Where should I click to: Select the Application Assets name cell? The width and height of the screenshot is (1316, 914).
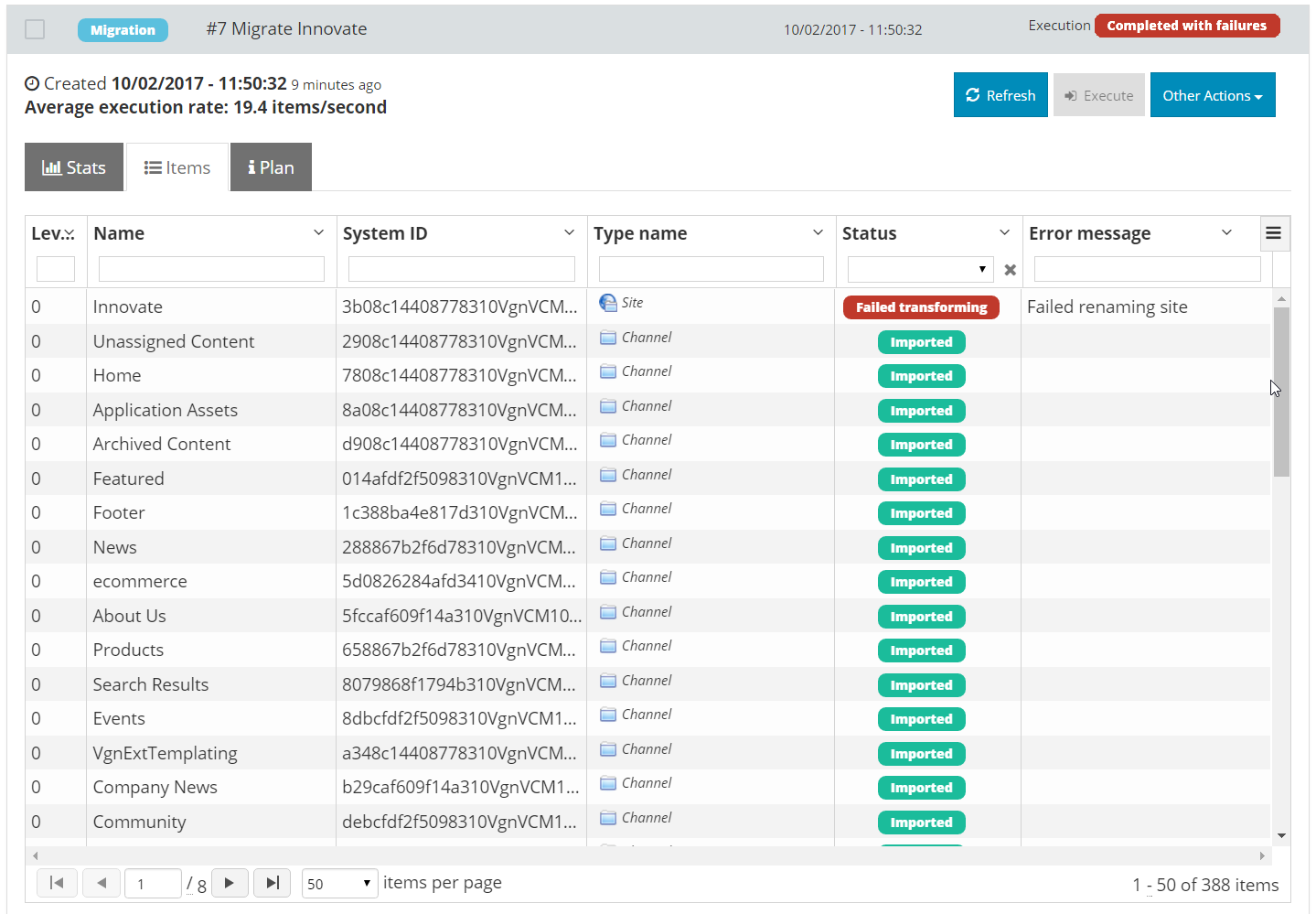click(x=211, y=410)
